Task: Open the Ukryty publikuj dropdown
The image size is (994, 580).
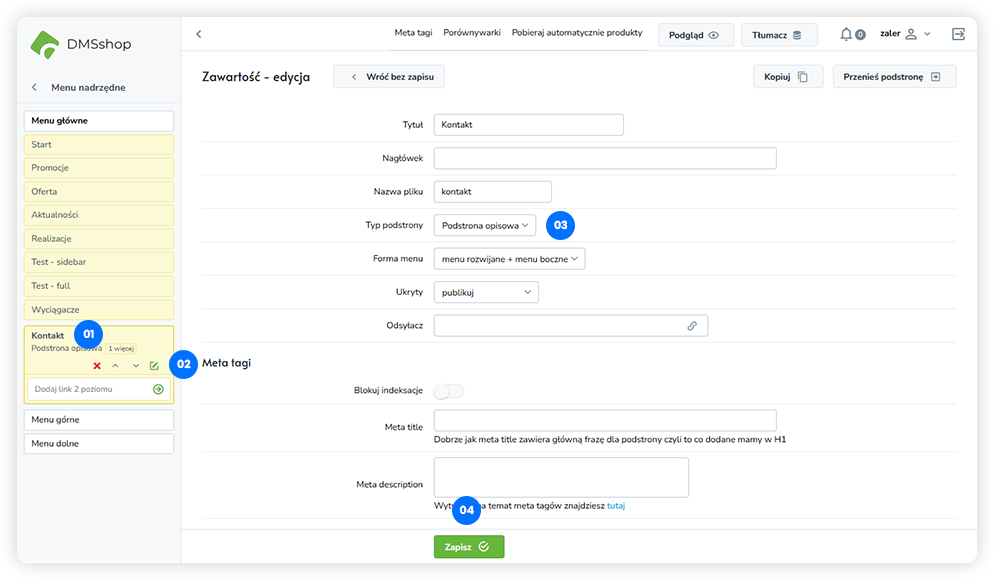Action: pyautogui.click(x=486, y=292)
